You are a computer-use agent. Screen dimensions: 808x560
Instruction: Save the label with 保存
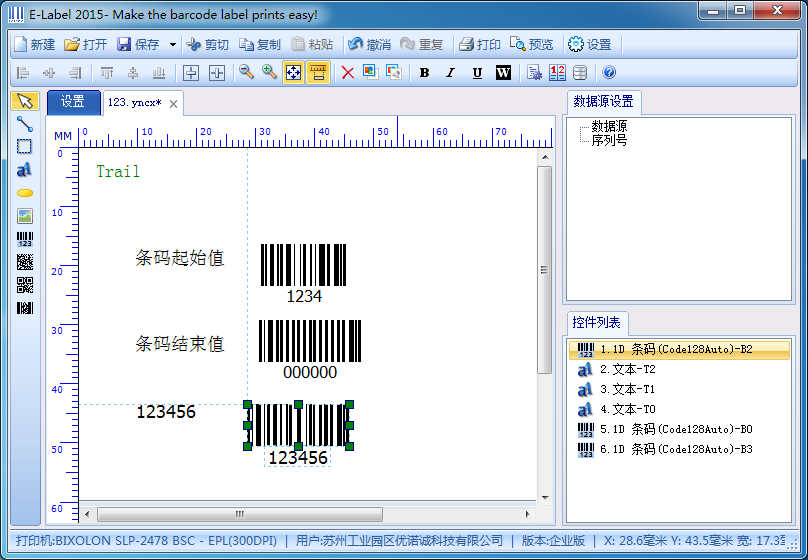point(138,45)
